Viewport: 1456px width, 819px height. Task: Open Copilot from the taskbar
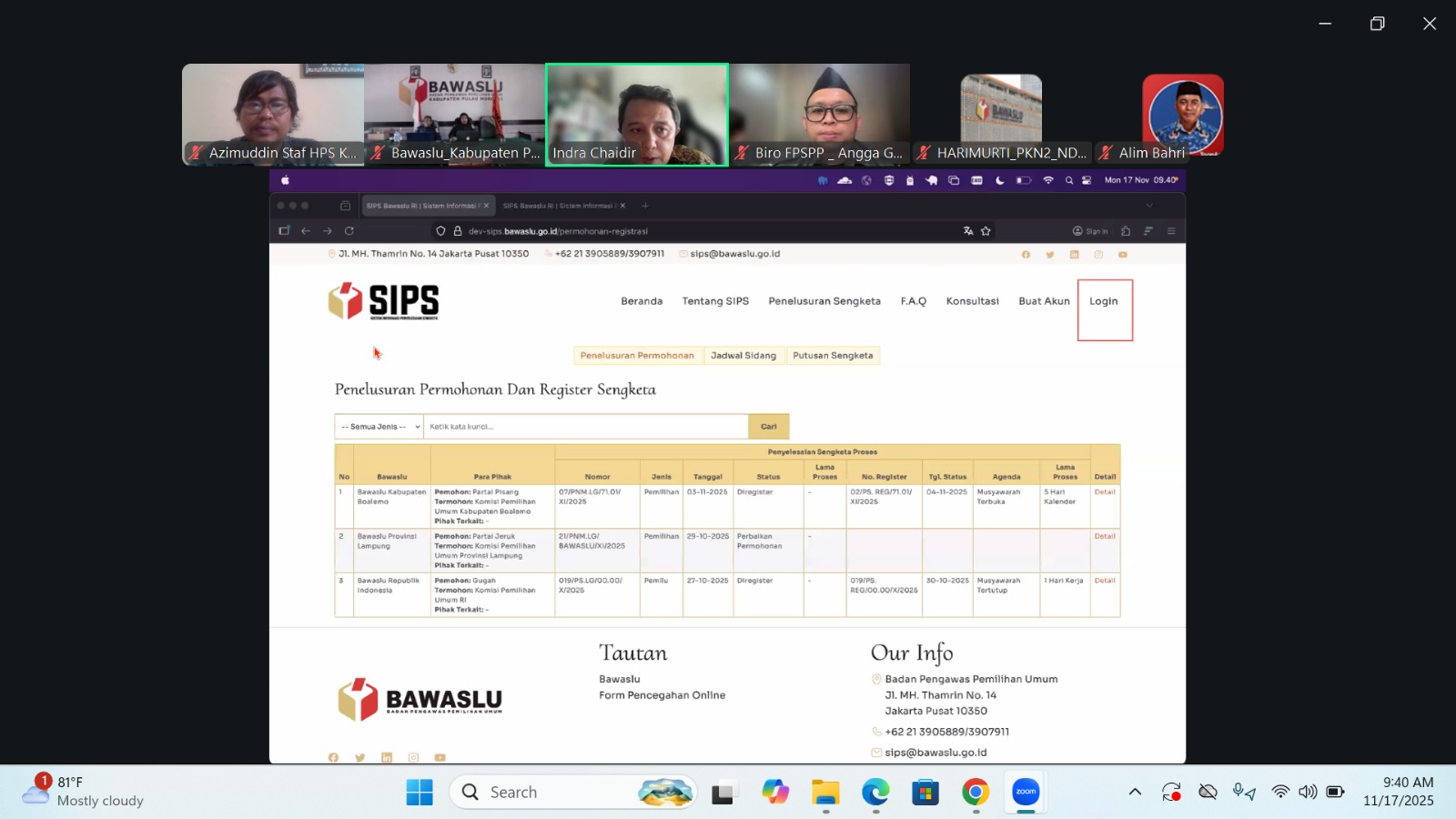[x=775, y=793]
